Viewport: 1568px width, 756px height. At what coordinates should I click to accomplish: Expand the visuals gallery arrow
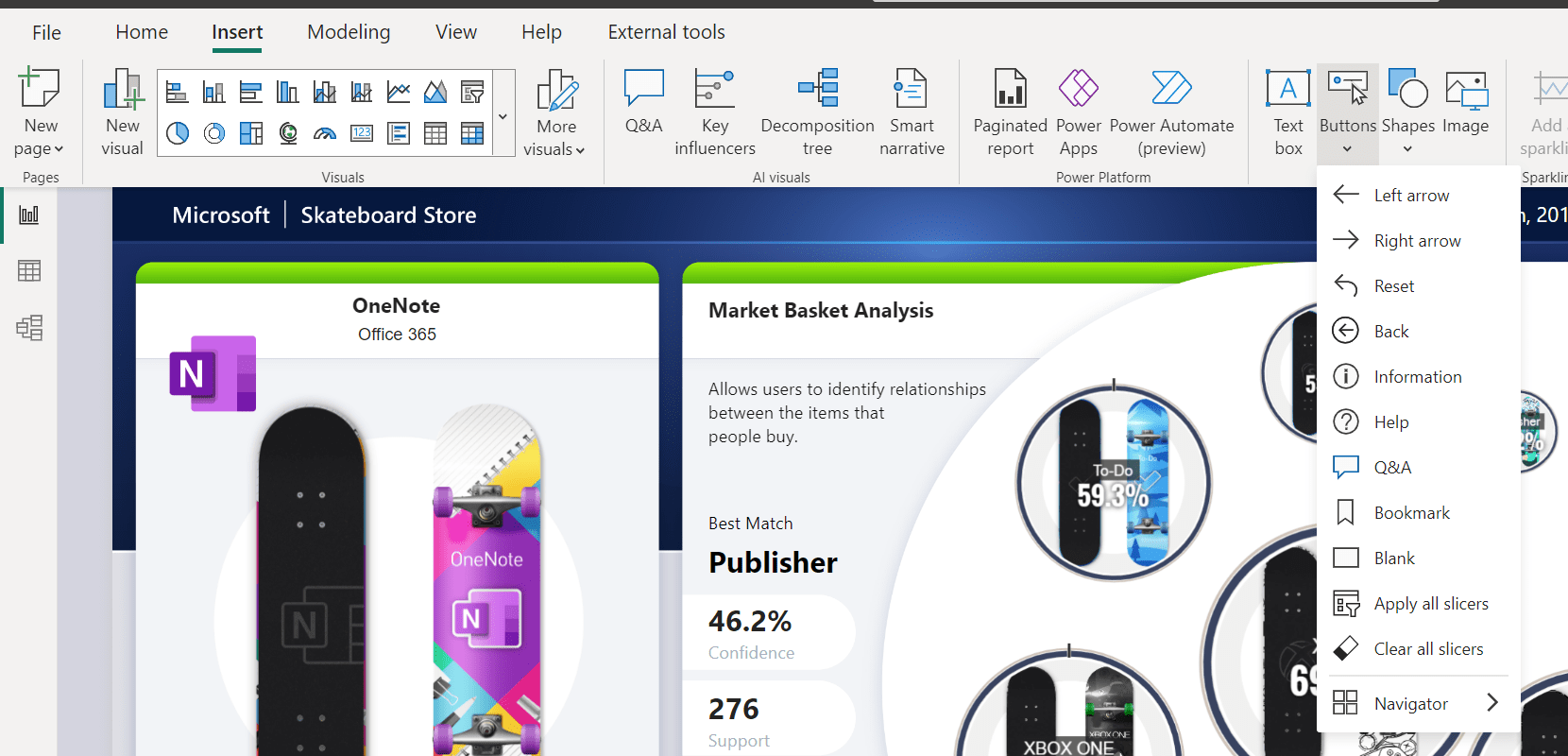tap(503, 116)
